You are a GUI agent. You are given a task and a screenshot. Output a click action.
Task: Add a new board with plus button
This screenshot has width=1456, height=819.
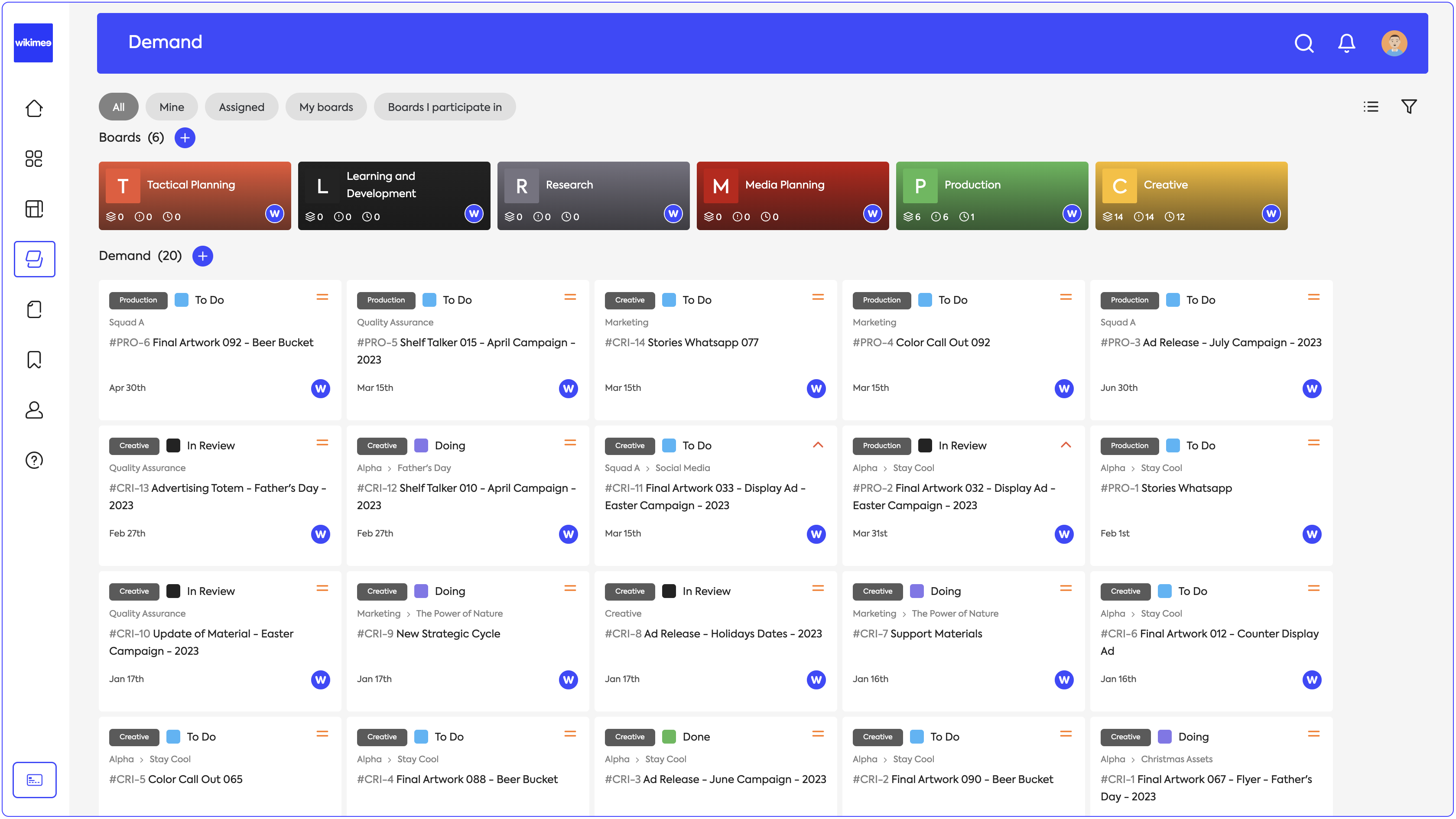point(185,138)
